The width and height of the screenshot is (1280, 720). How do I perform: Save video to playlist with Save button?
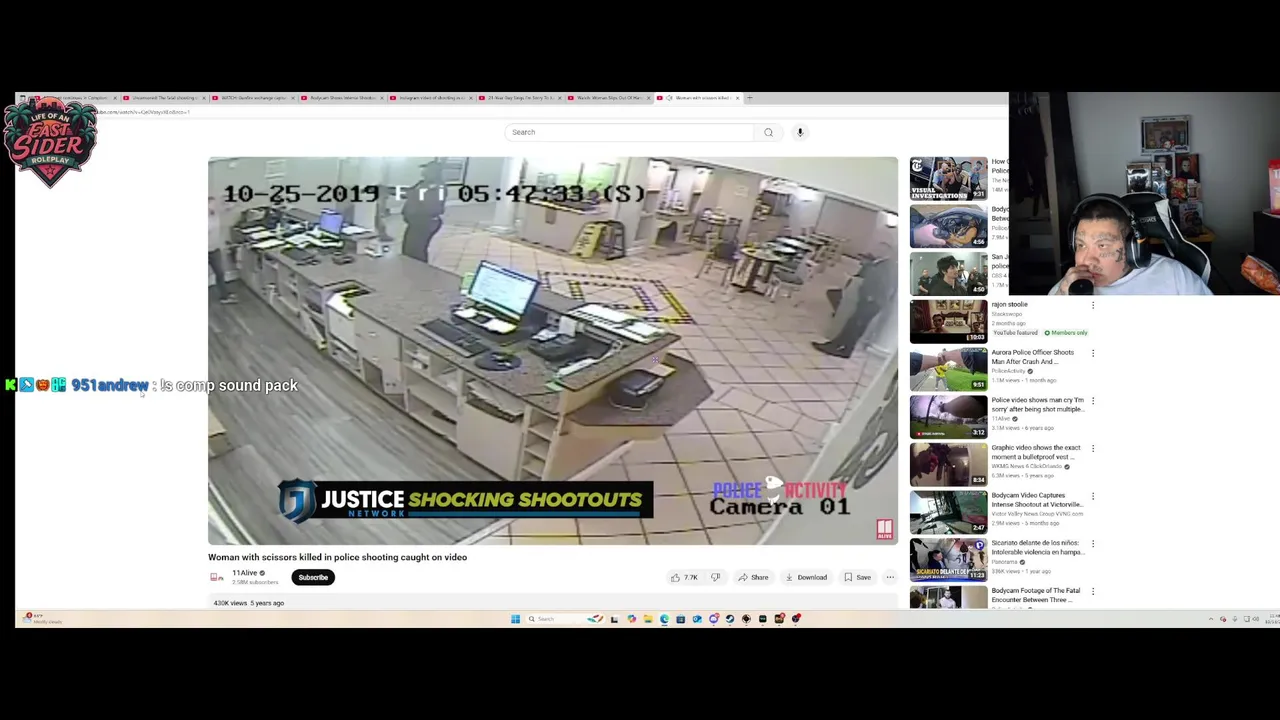coord(857,577)
